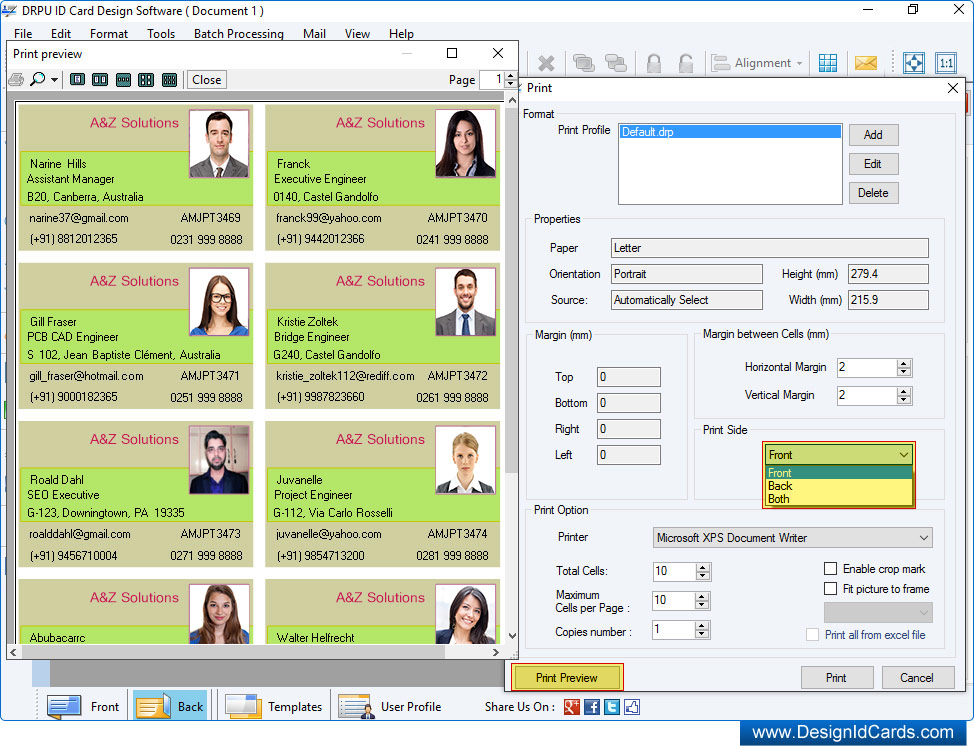Open the Alignment dropdown in toolbar
974x746 pixels.
(x=758, y=63)
